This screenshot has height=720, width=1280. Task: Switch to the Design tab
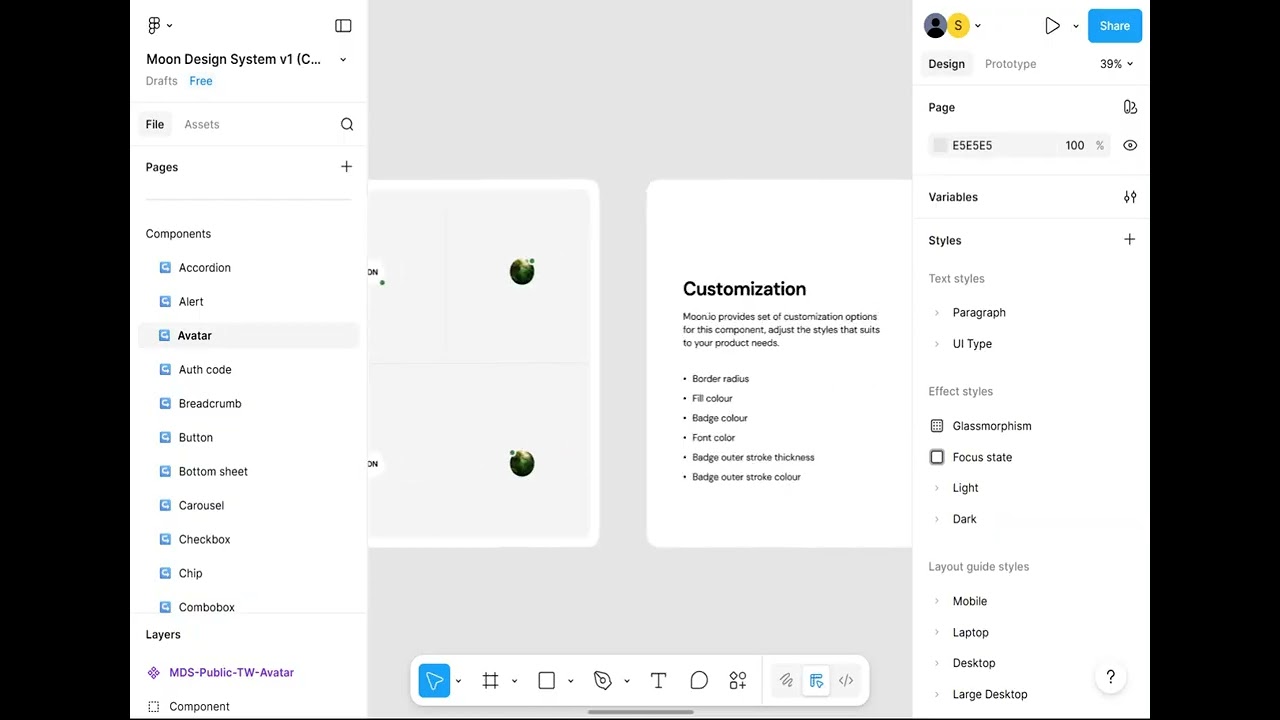coord(946,64)
